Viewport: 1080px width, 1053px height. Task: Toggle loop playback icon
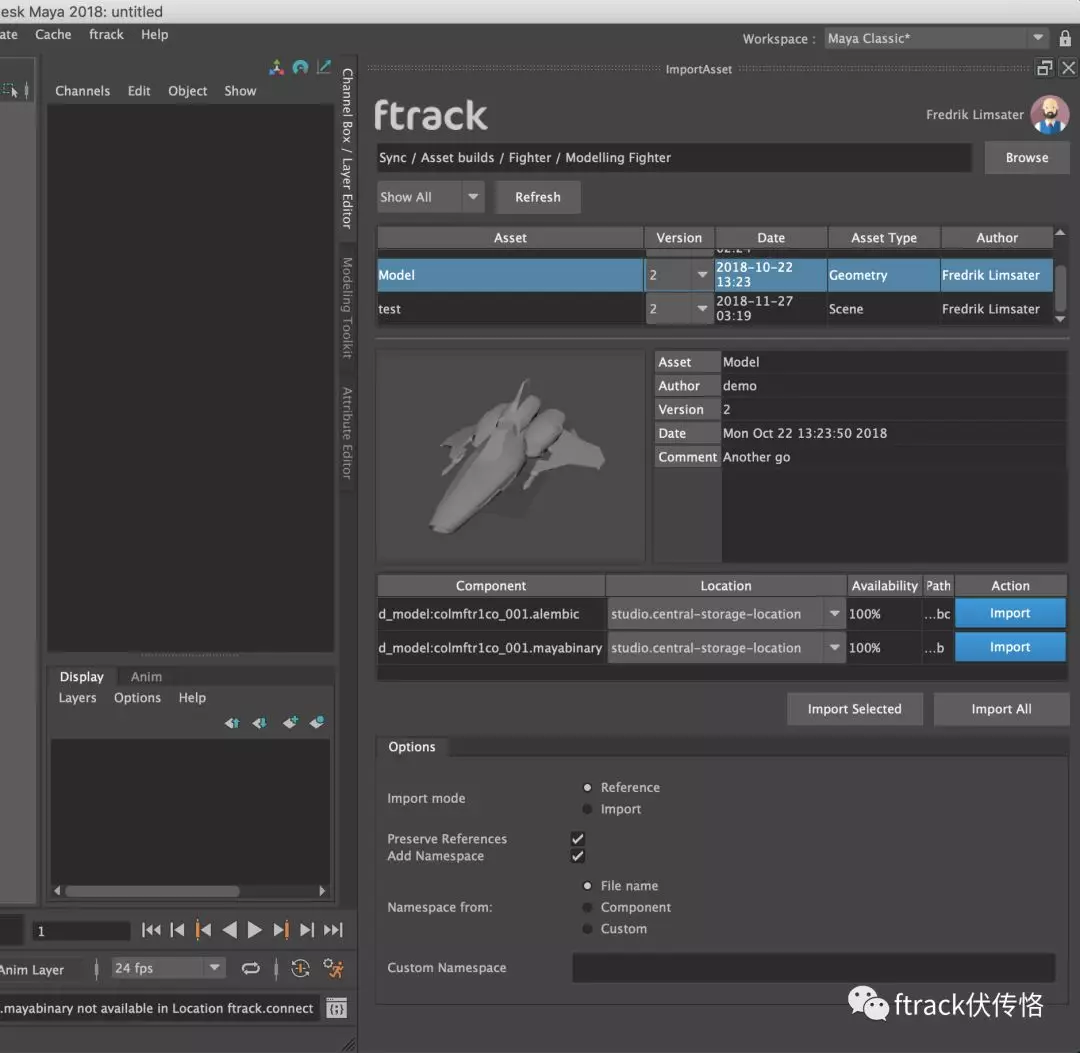(251, 968)
